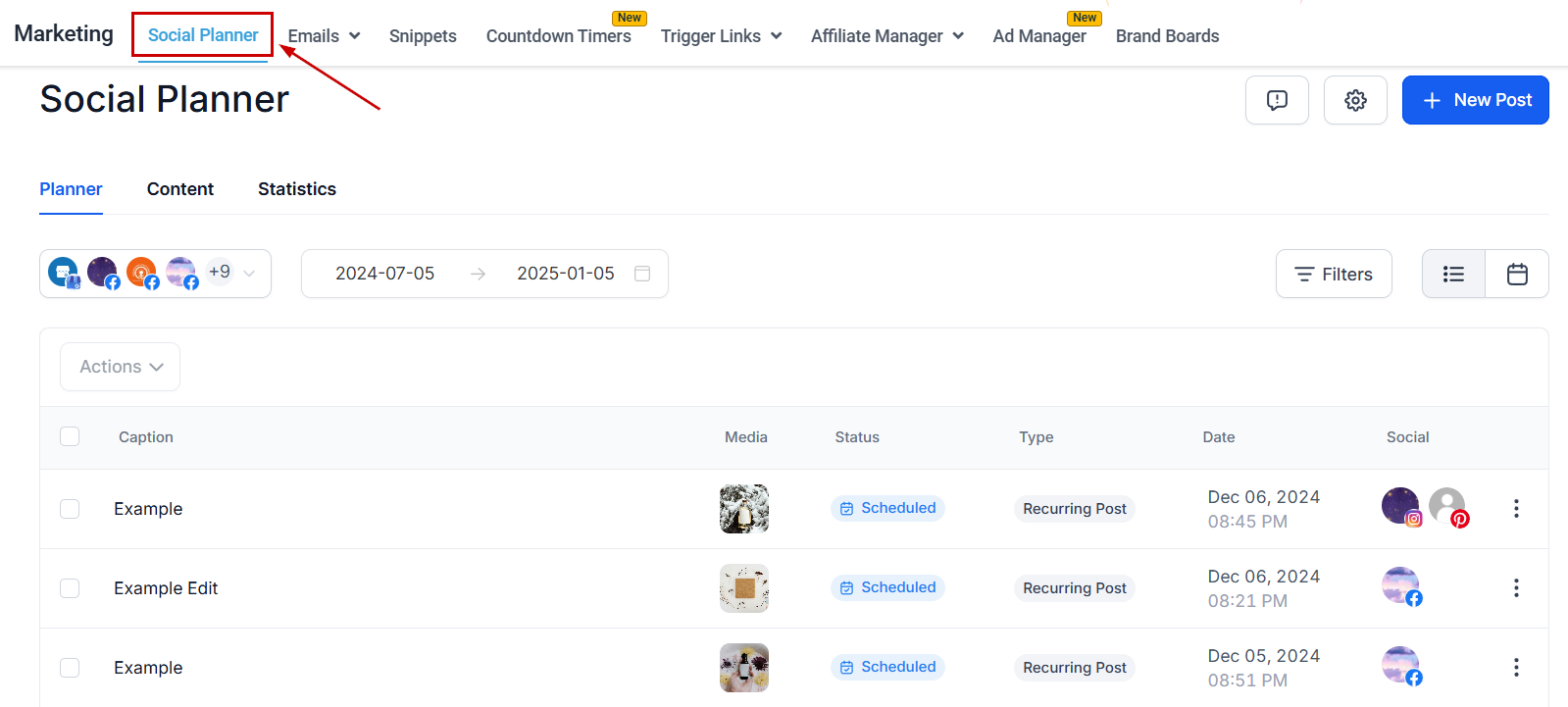Click Pinterest account avatar on first post

click(1447, 507)
